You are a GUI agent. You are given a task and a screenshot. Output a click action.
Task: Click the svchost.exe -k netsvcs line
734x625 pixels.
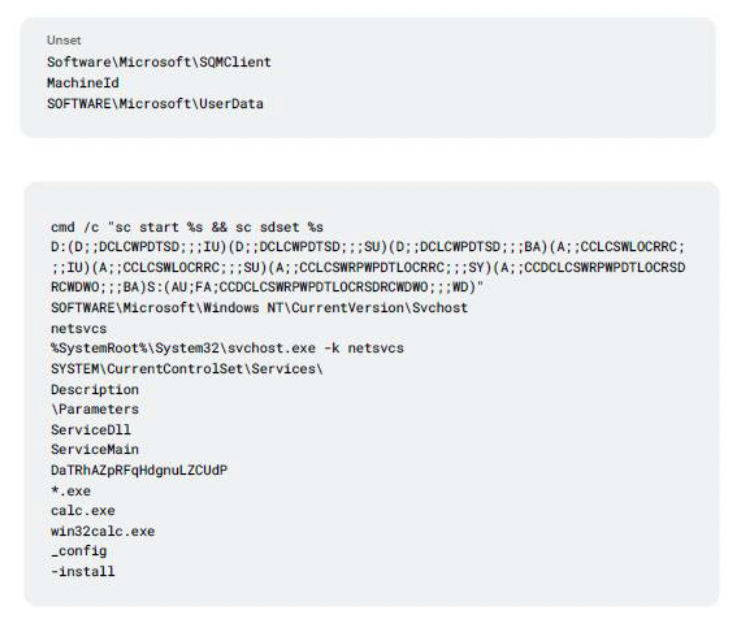(x=228, y=348)
